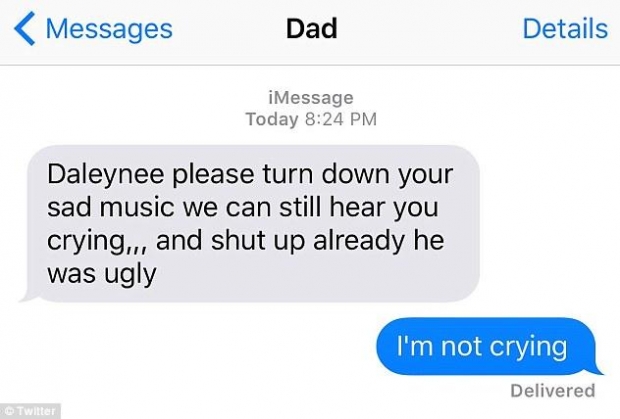
Task: Click the word "crying,,," in the gray bubble
Action: click(98, 241)
